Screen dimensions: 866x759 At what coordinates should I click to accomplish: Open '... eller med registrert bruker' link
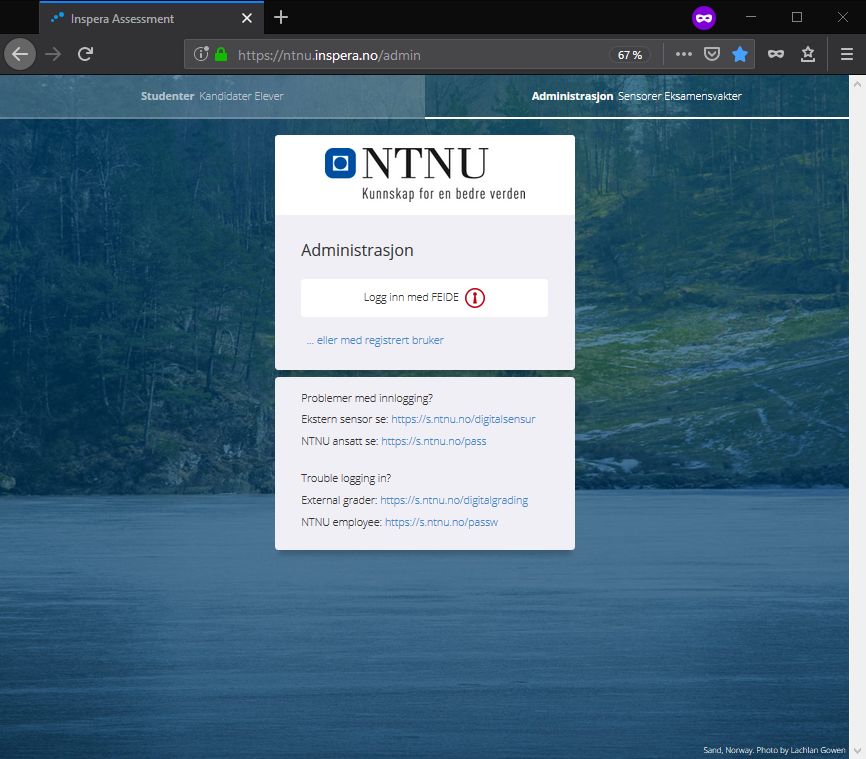tap(375, 340)
